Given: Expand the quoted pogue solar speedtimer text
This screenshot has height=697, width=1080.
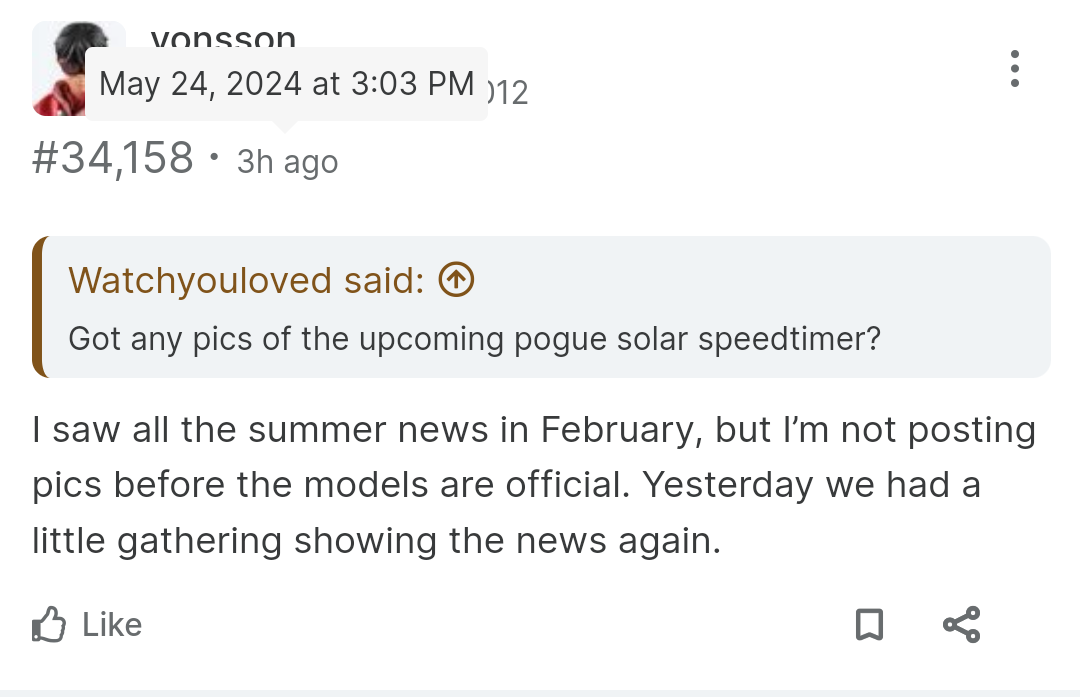Looking at the screenshot, I should point(475,339).
